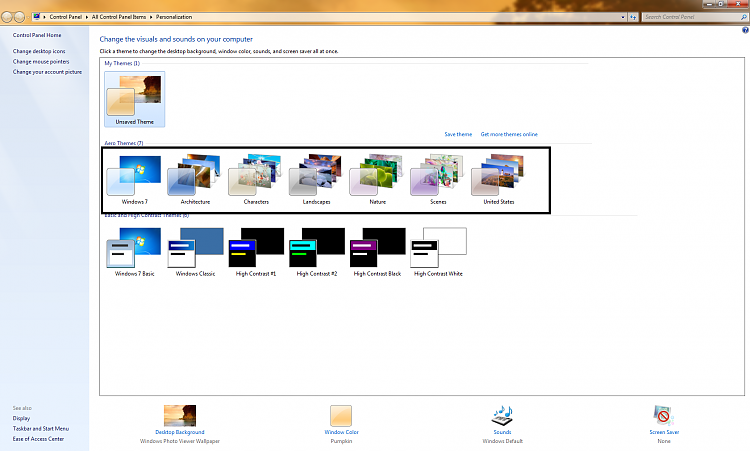Choose the High Contrast White theme
The width and height of the screenshot is (750, 451).
coord(438,252)
